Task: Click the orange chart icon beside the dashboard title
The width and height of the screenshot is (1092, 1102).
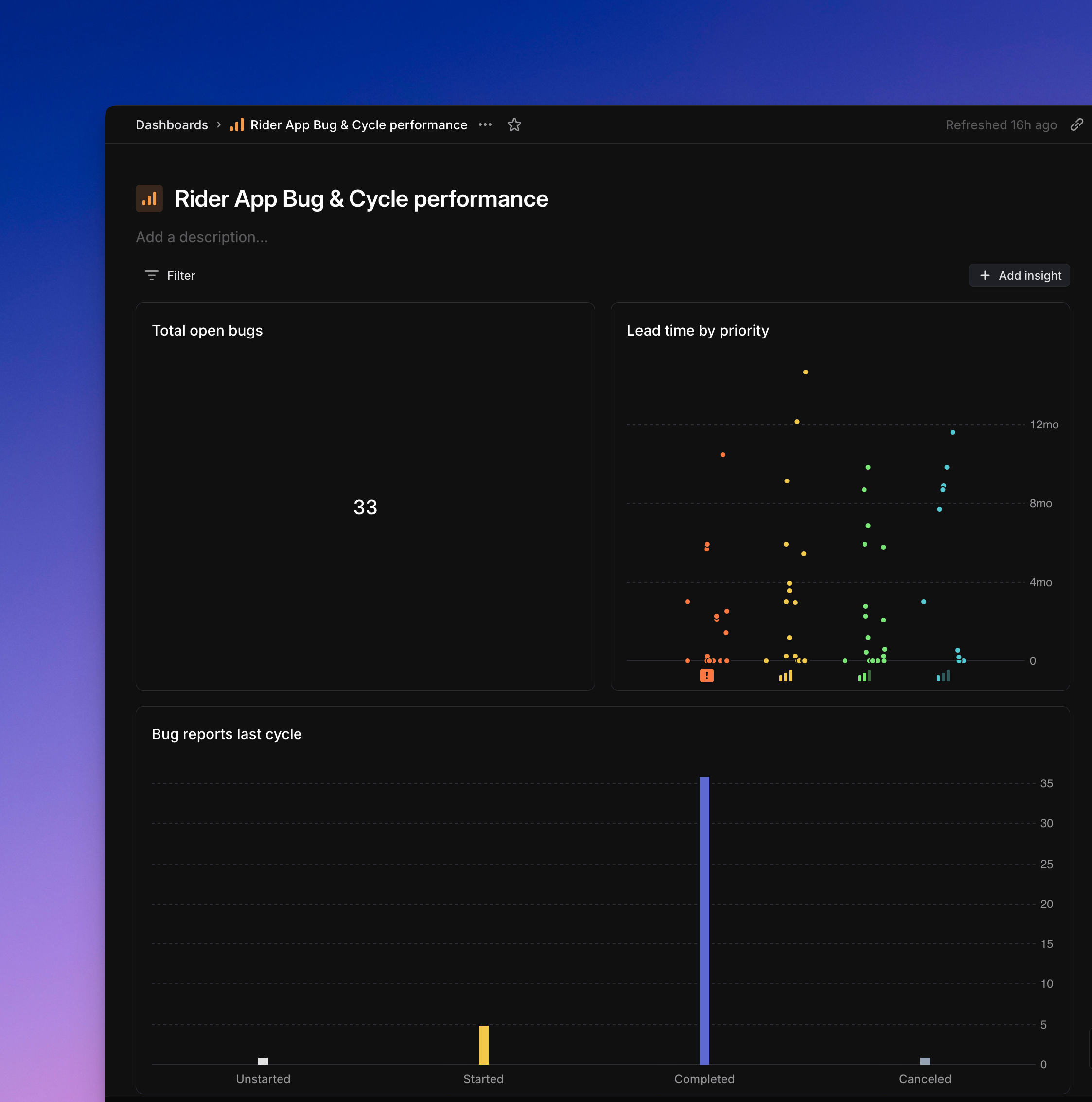Action: point(149,198)
